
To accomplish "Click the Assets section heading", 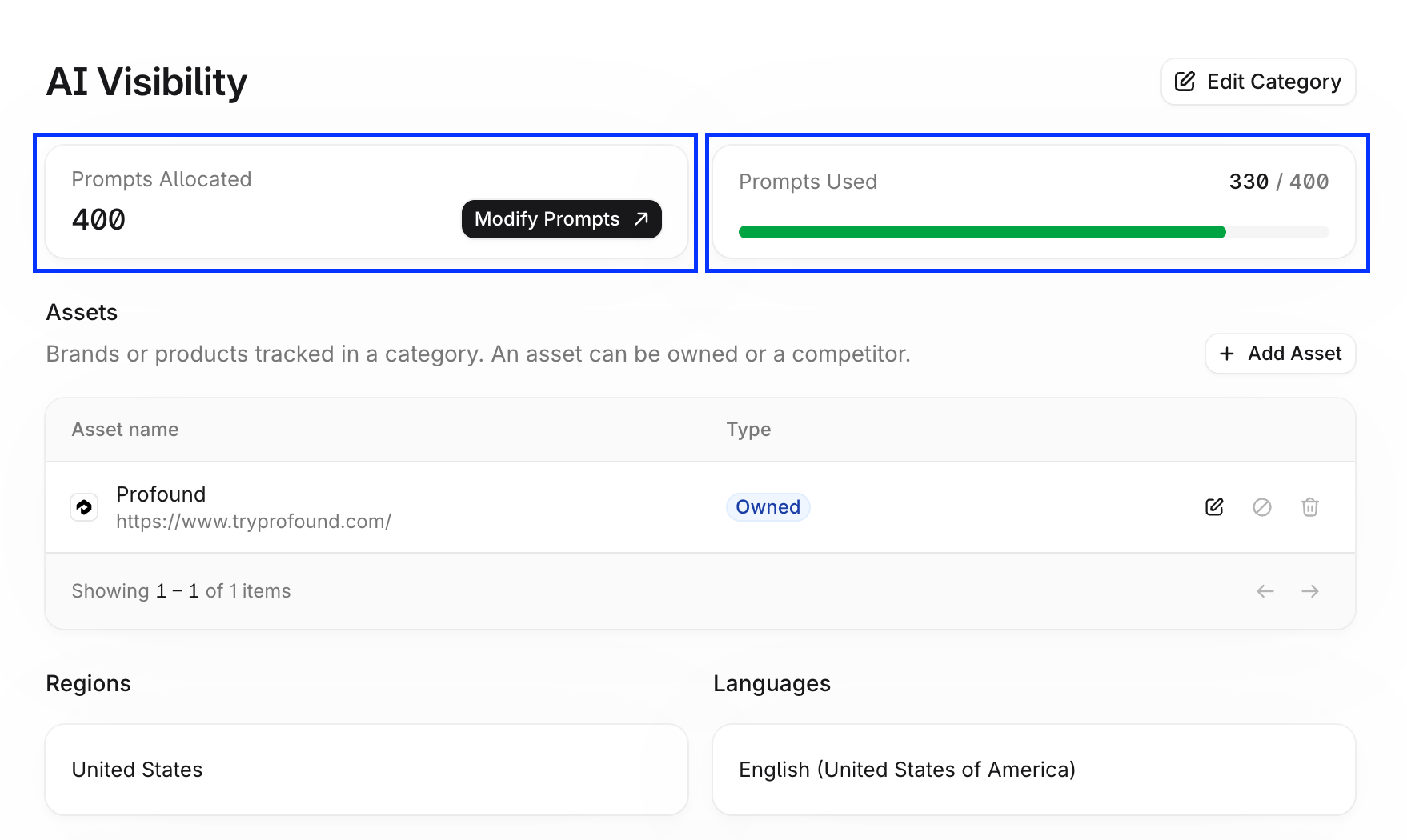I will [x=82, y=312].
